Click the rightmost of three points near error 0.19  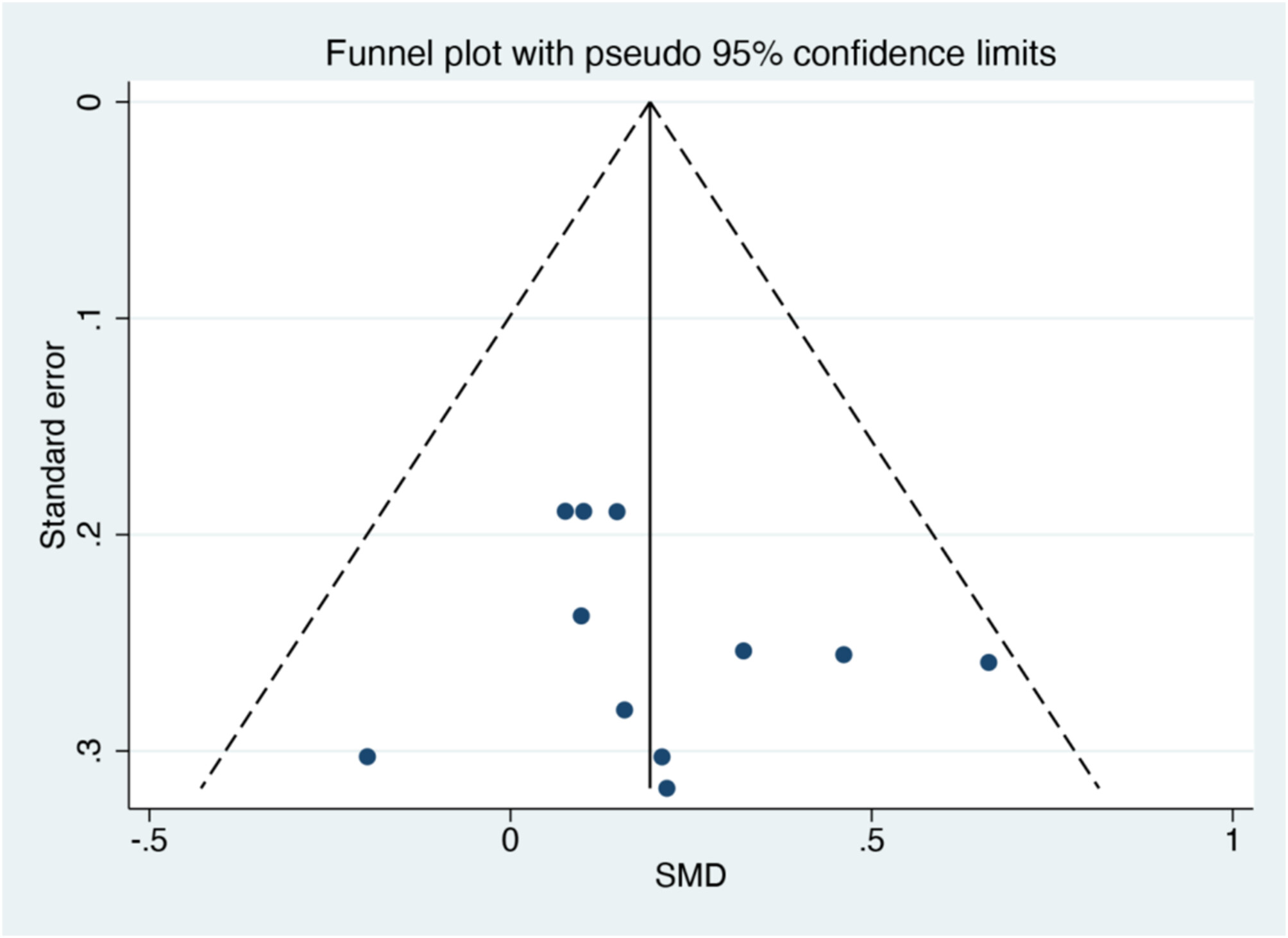[x=616, y=512]
